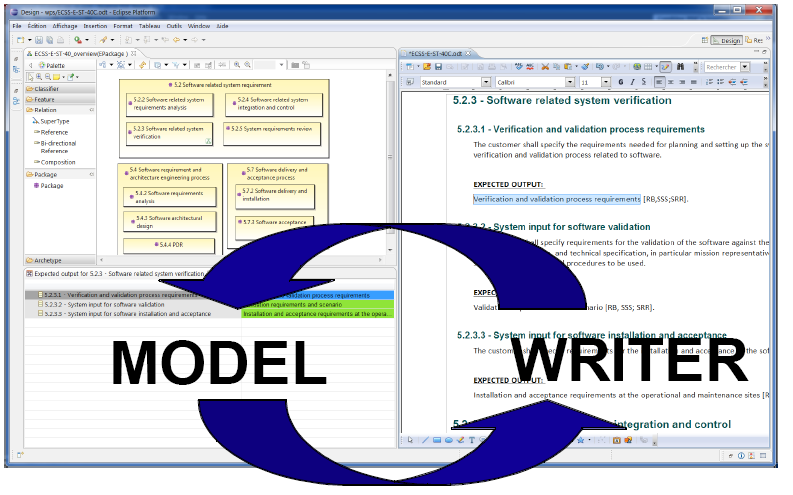Select the Rectangle drawing tool

(x=437, y=440)
